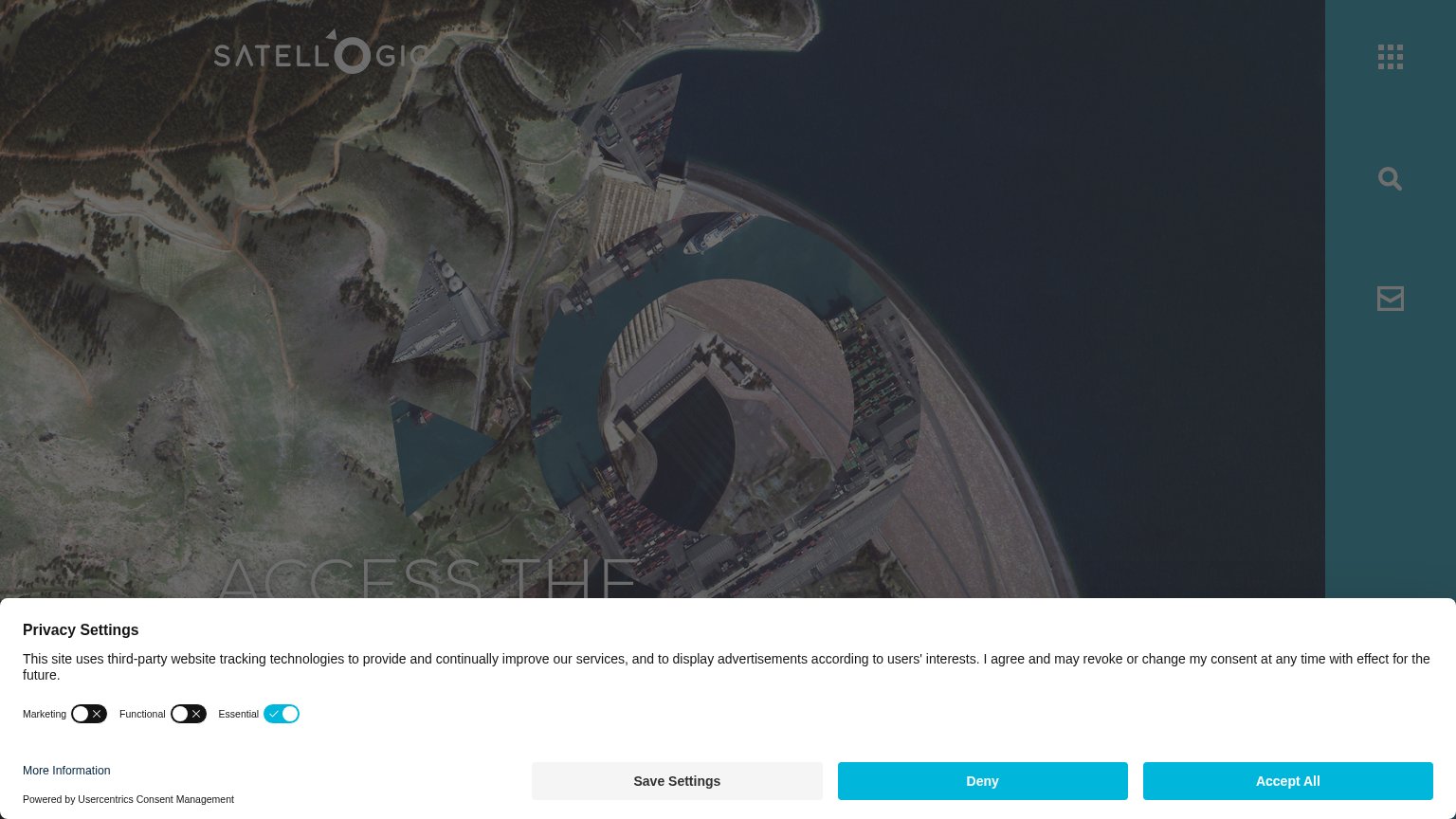
Task: Open the More Information link
Action: click(66, 771)
